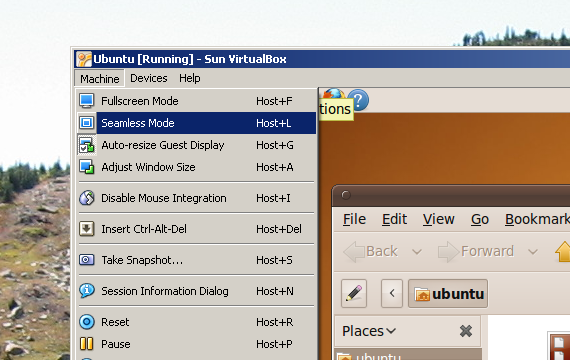570x360 pixels.
Task: Click the Take Snapshot camera icon
Action: (87, 260)
